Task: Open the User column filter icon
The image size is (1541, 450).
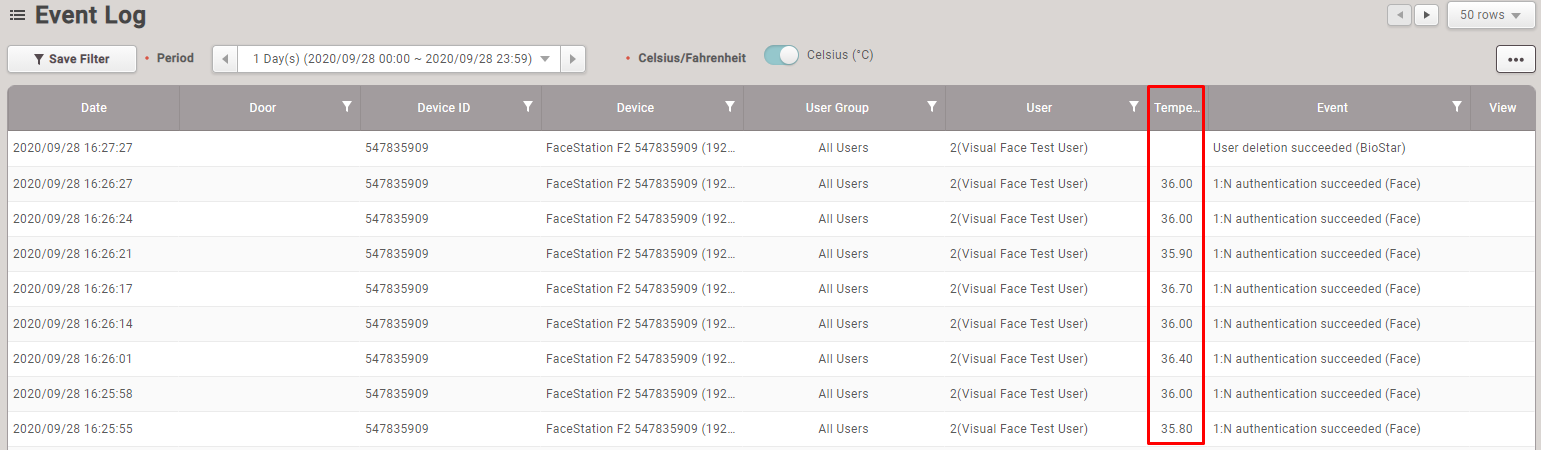Action: coord(1133,107)
